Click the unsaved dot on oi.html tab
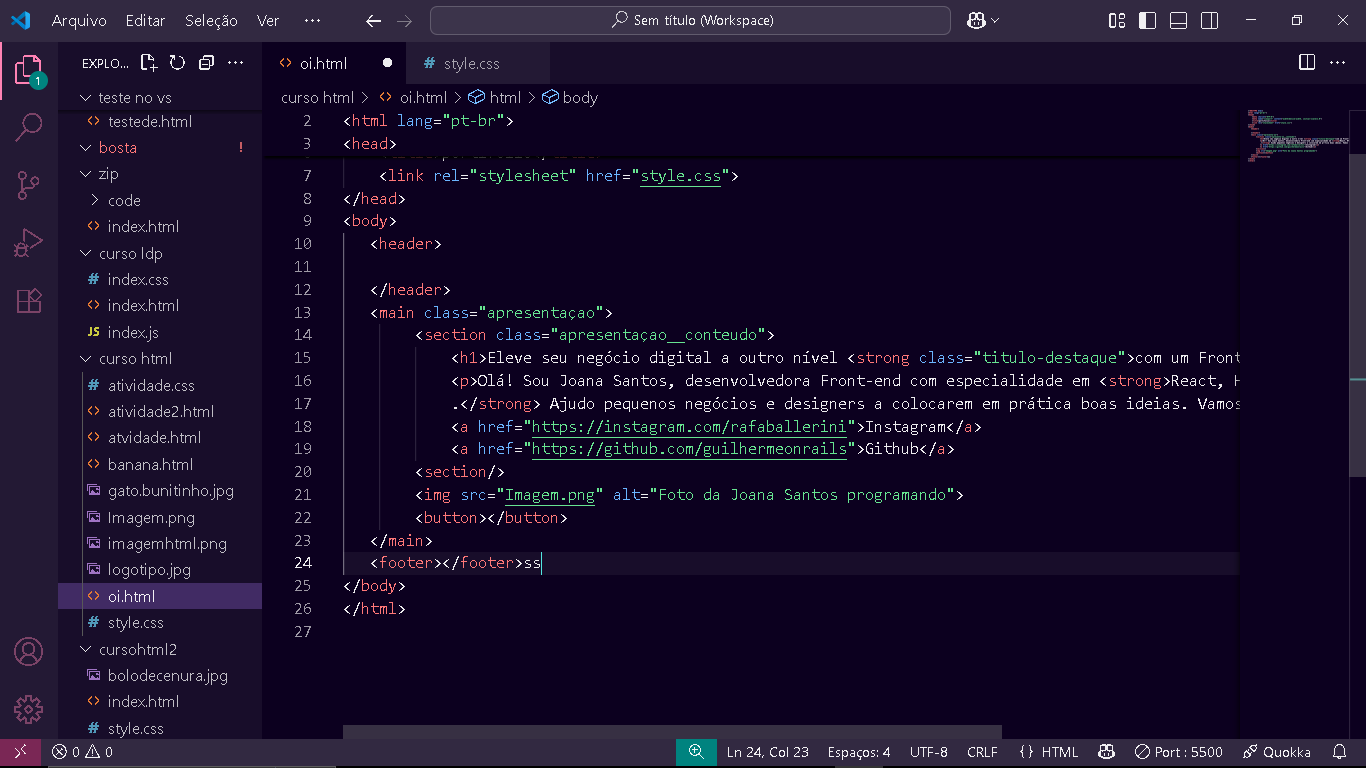 (387, 63)
